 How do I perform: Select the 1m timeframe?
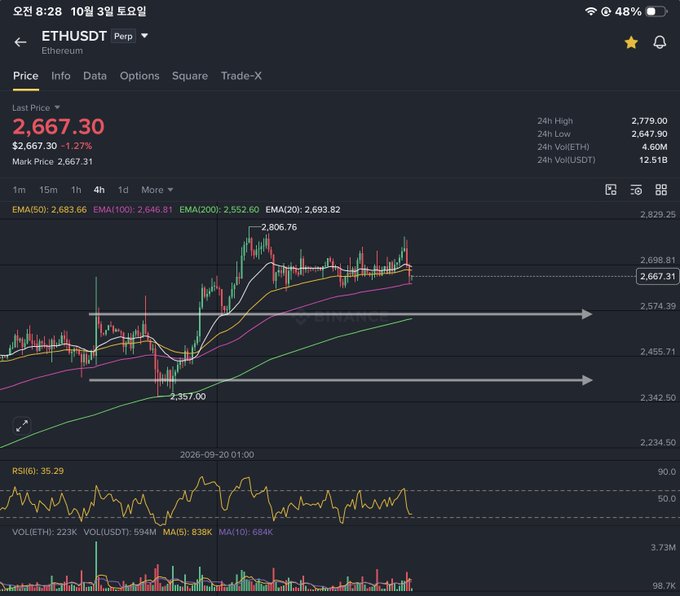tap(19, 190)
